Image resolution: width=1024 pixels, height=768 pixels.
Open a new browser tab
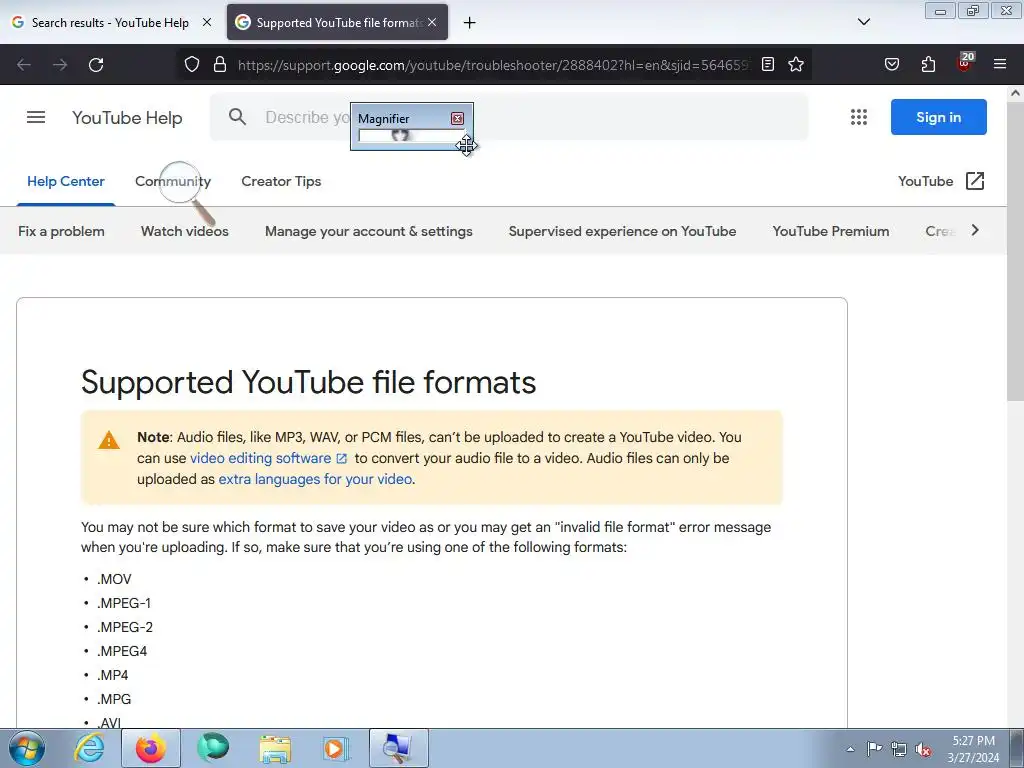coord(469,23)
